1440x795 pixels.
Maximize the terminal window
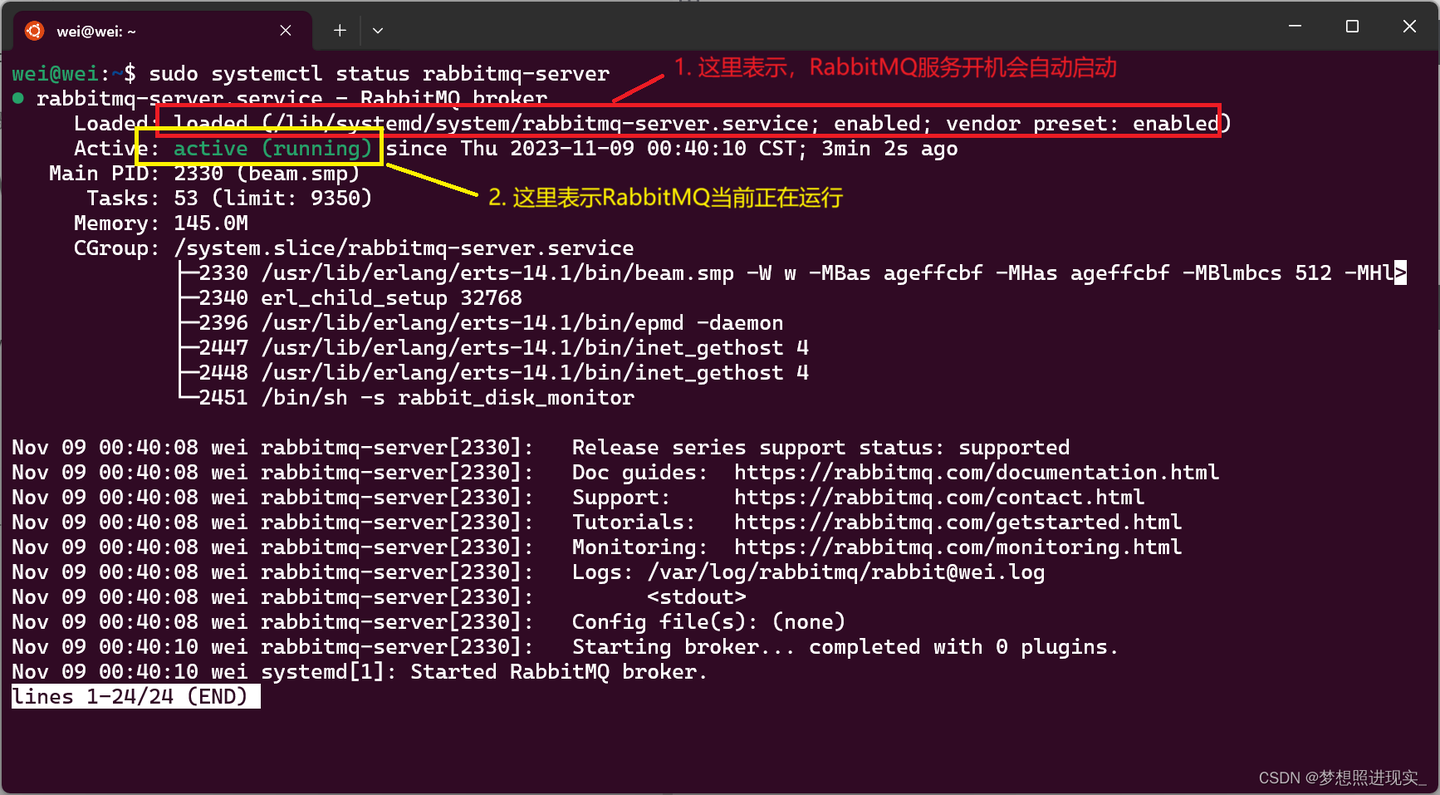1352,27
